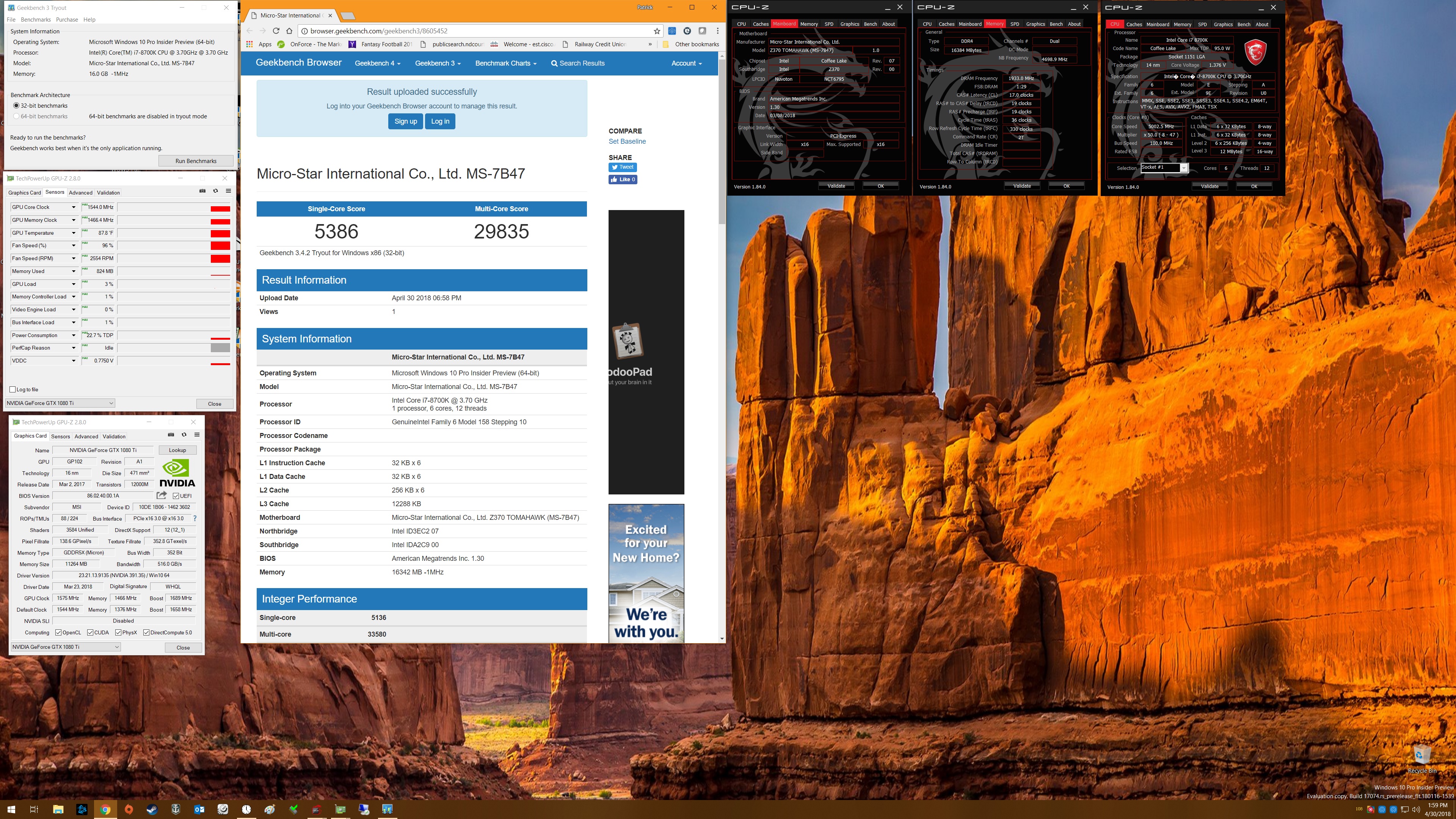Image resolution: width=1456 pixels, height=819 pixels.
Task: Switch to Validation tab in GPU-Z Graphics Card window
Action: click(114, 436)
